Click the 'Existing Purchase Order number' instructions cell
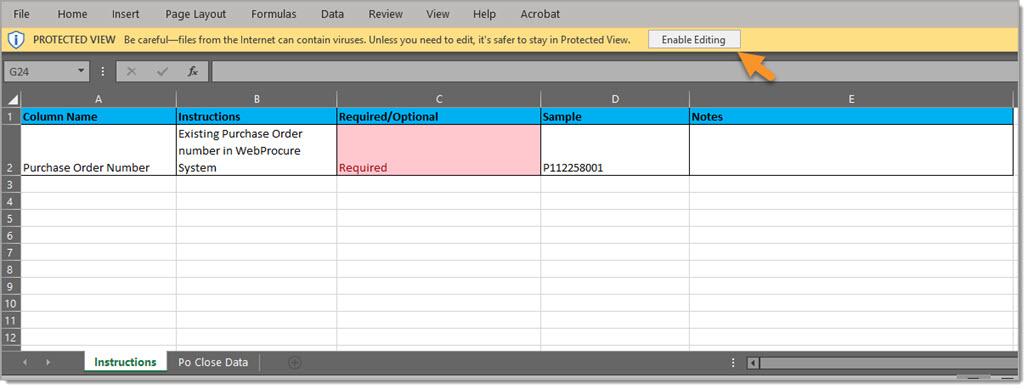This screenshot has height=389, width=1028. pyautogui.click(x=256, y=150)
